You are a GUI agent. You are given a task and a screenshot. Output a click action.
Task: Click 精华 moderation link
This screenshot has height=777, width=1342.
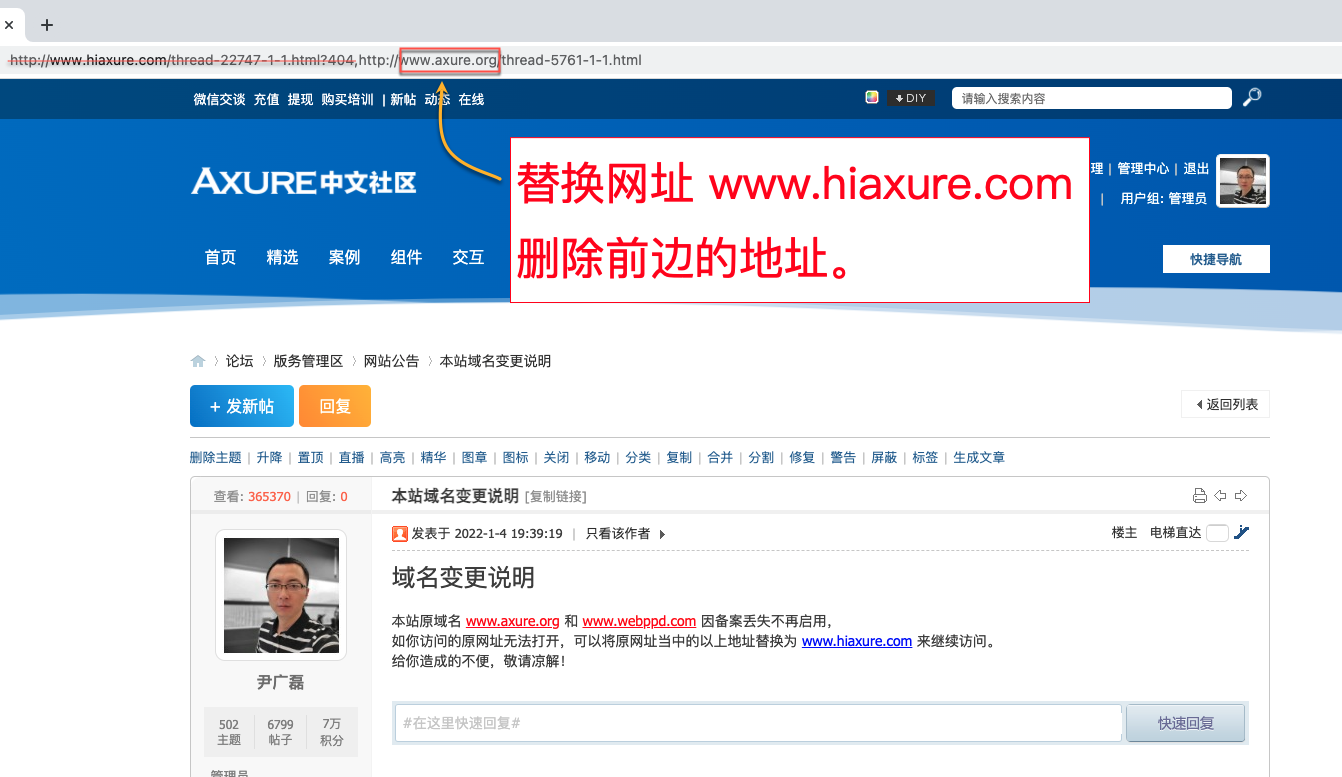point(433,457)
